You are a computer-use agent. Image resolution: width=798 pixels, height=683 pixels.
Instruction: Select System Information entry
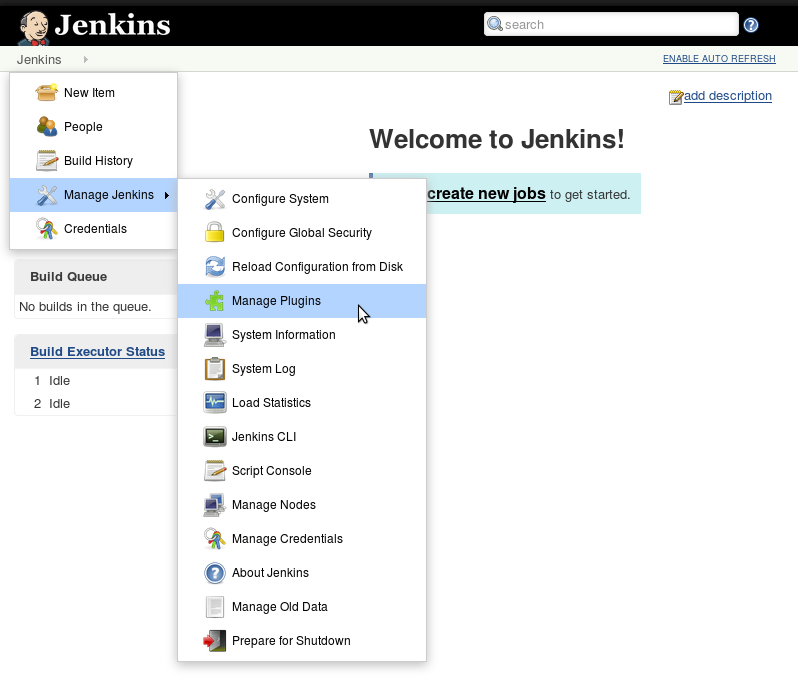click(x=302, y=335)
